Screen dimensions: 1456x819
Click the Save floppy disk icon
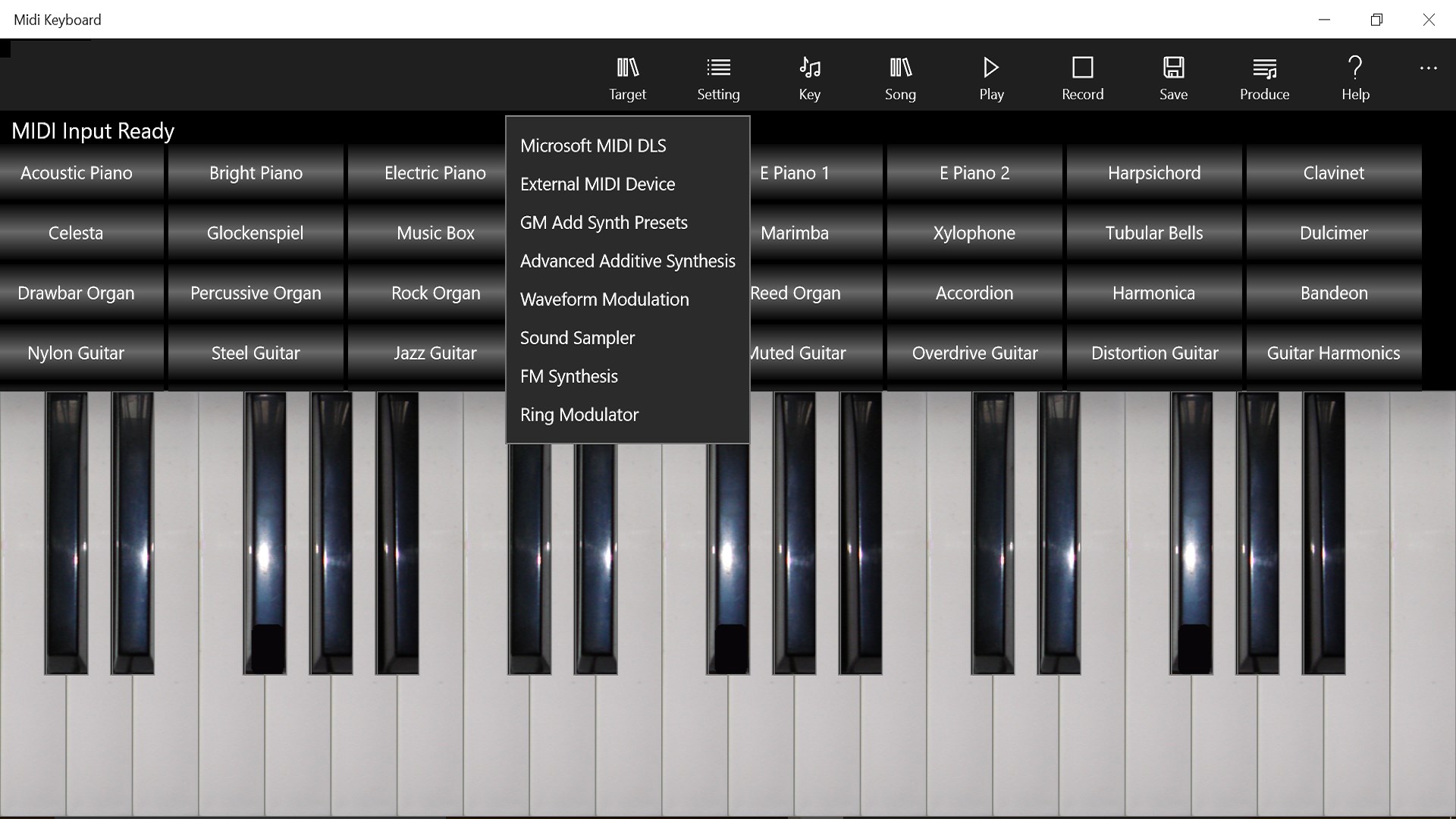[1173, 68]
